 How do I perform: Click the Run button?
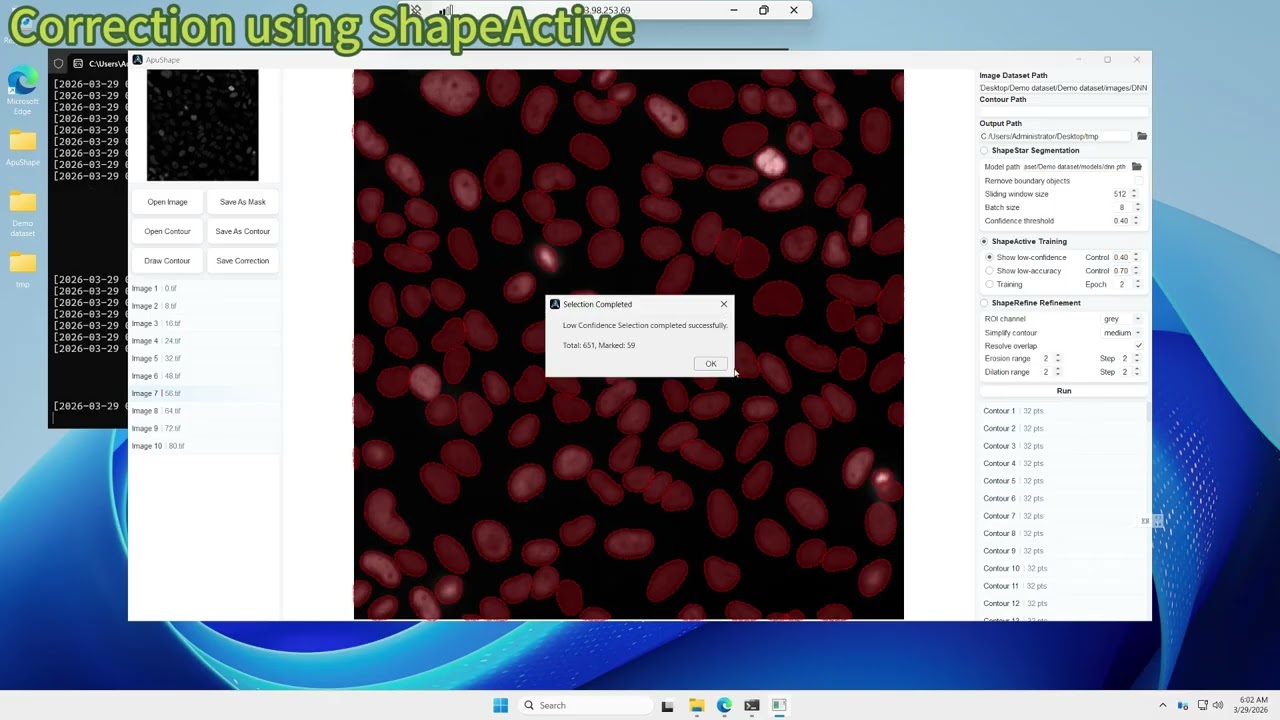1064,391
